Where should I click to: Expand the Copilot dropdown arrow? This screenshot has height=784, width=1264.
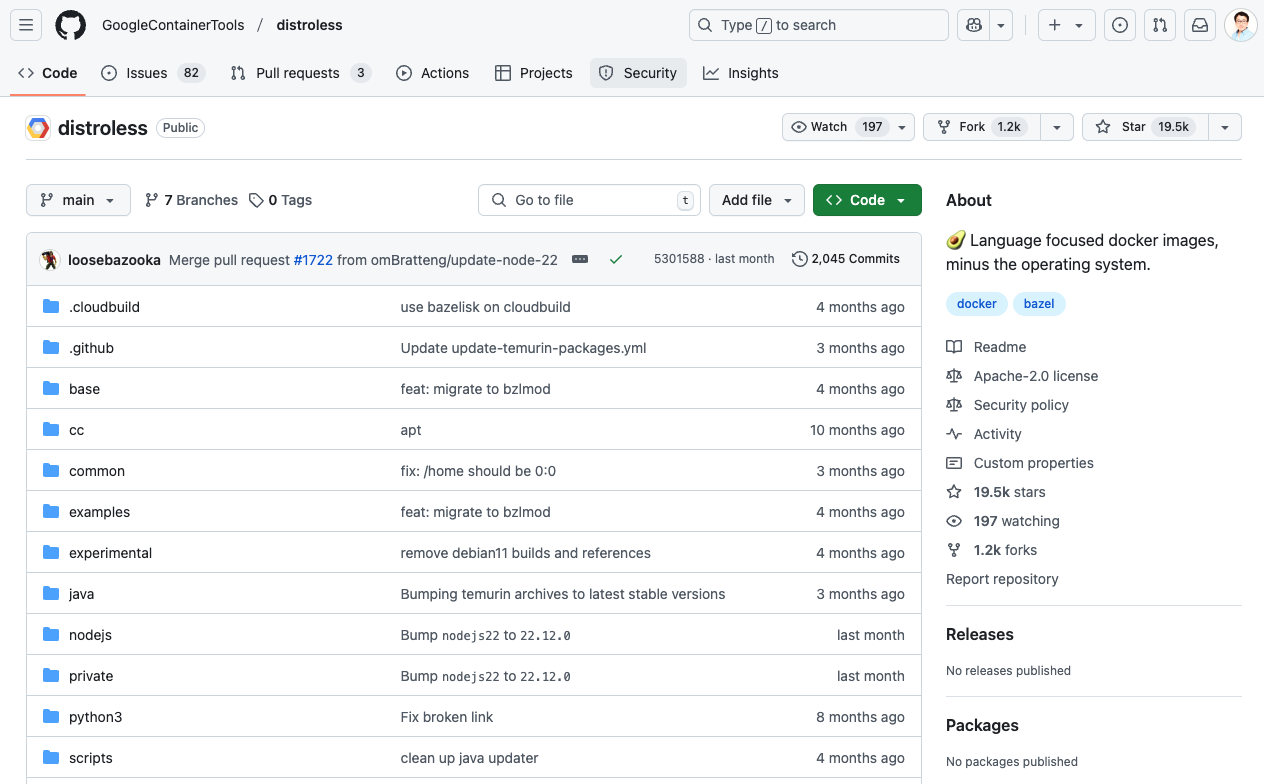1001,25
